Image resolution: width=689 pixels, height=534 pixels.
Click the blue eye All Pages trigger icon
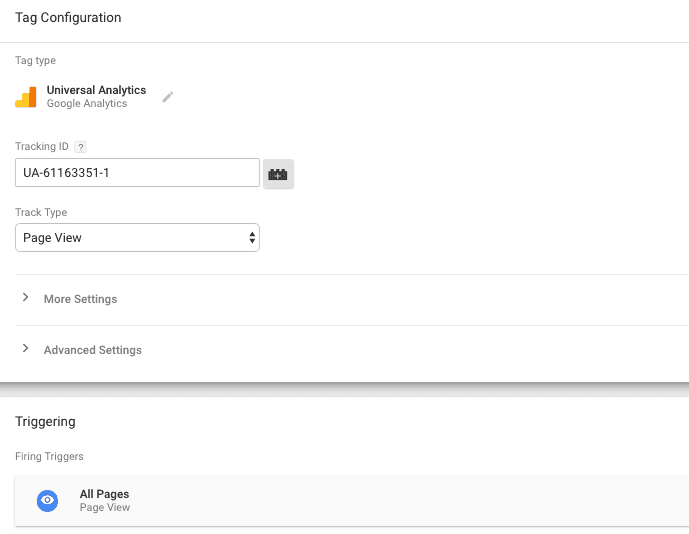[x=47, y=501]
